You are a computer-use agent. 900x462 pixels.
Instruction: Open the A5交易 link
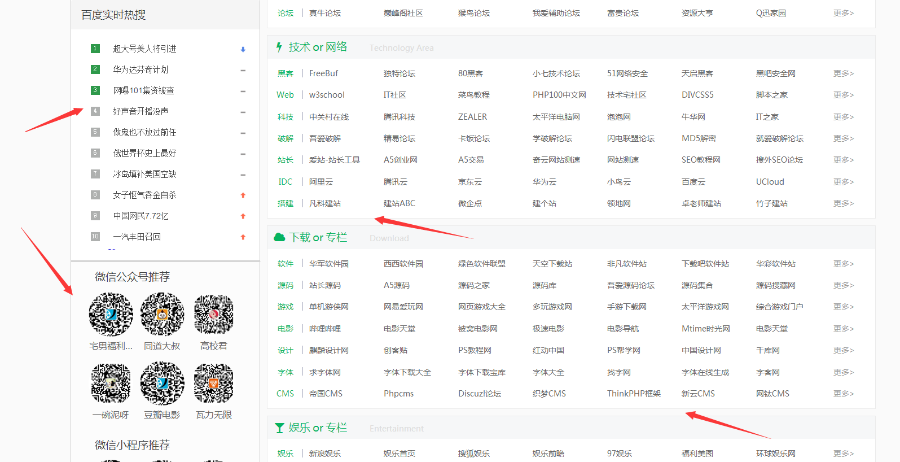point(471,160)
